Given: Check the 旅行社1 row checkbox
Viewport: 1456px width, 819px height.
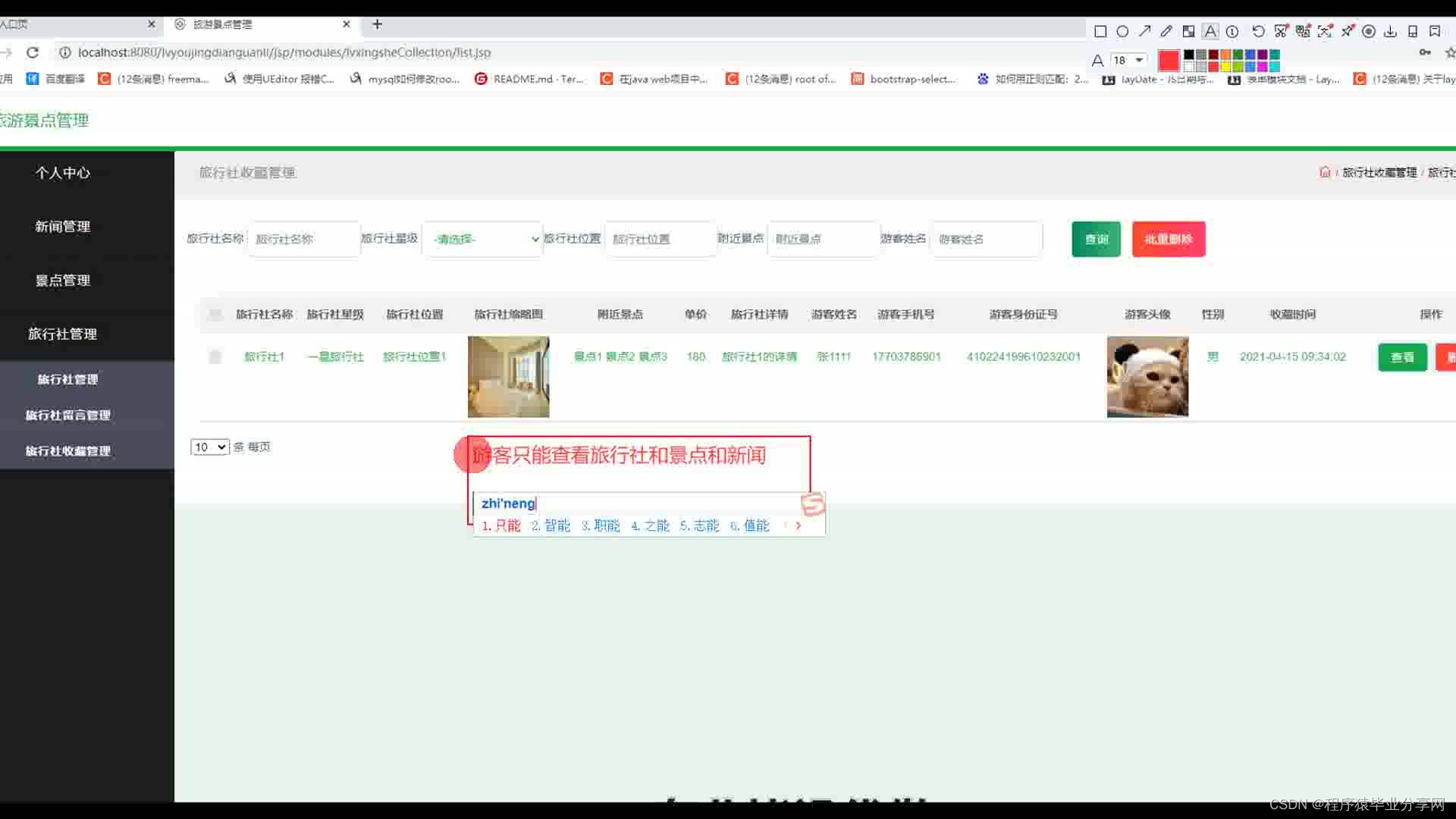Looking at the screenshot, I should tap(215, 356).
